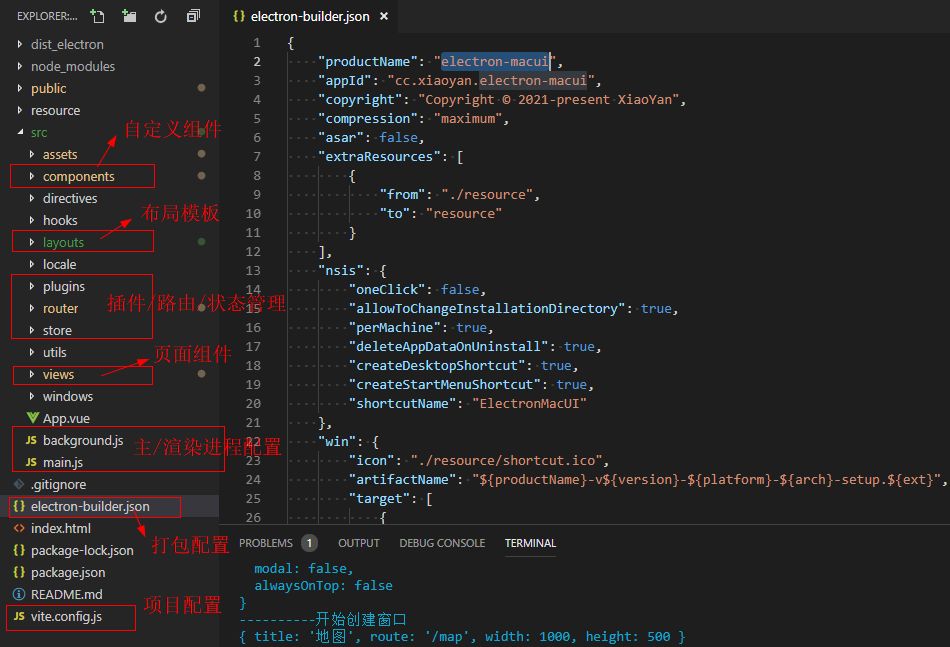The height and width of the screenshot is (647, 950).
Task: Expand the components folder
Action: point(78,176)
